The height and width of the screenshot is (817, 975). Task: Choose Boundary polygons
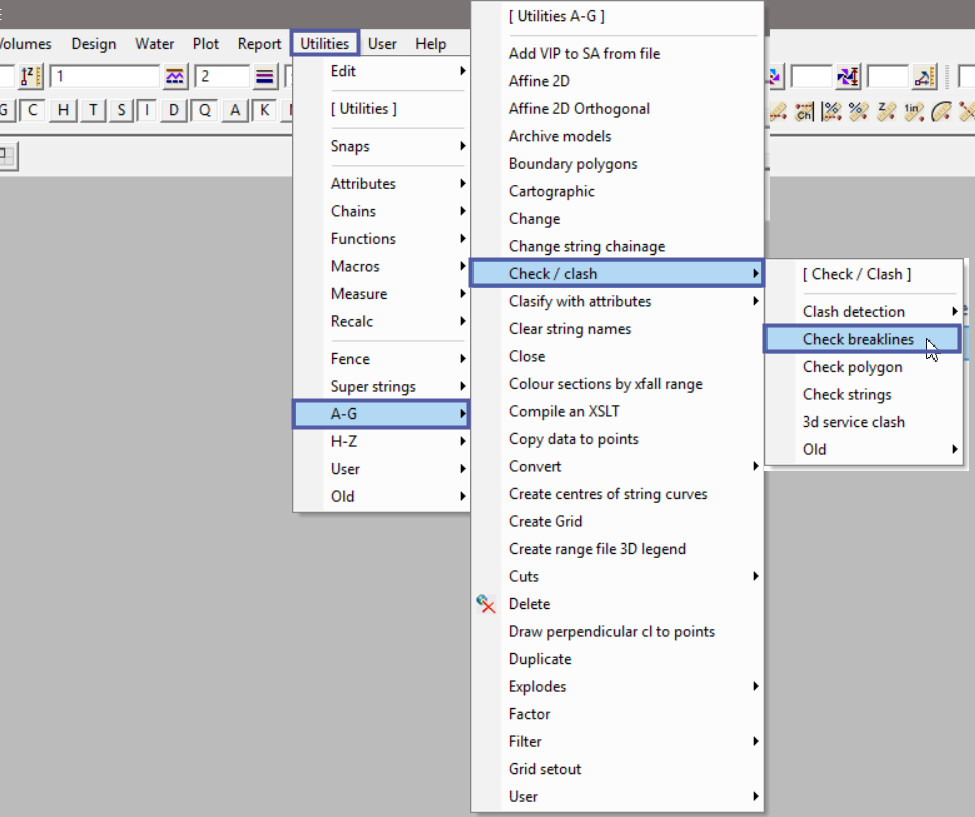[617, 164]
